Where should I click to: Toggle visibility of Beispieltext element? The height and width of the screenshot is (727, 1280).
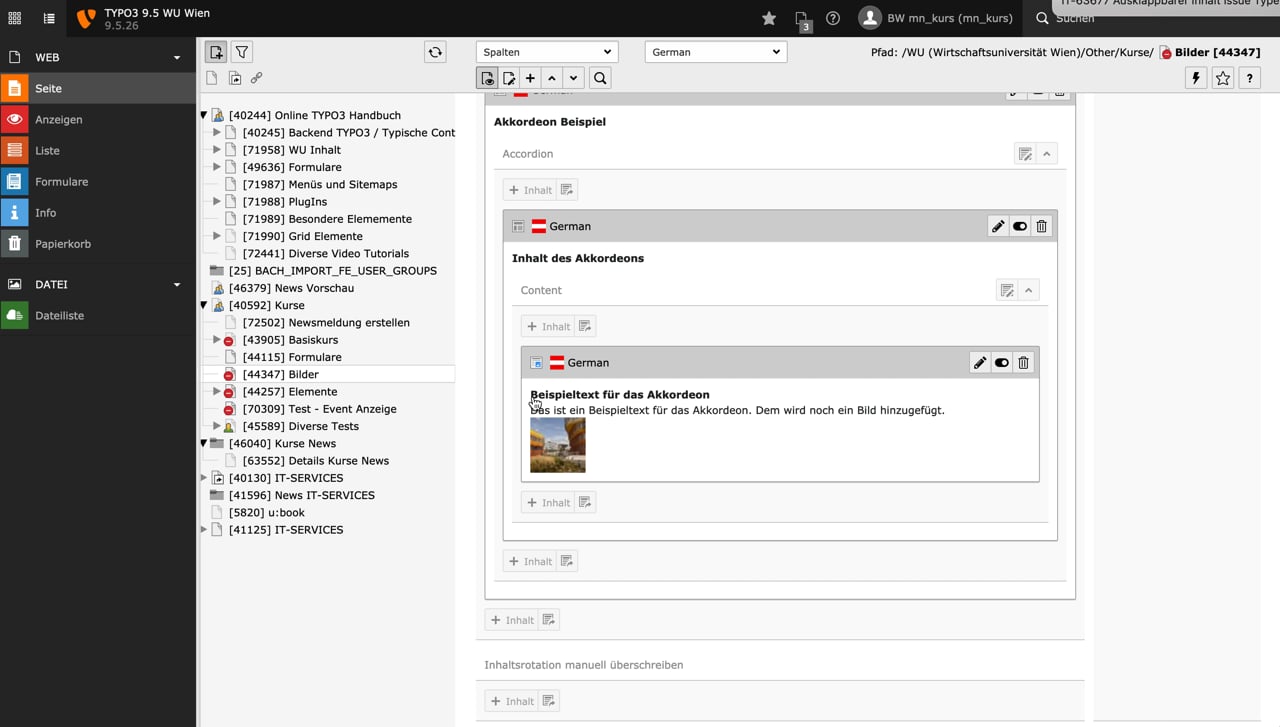[1002, 362]
